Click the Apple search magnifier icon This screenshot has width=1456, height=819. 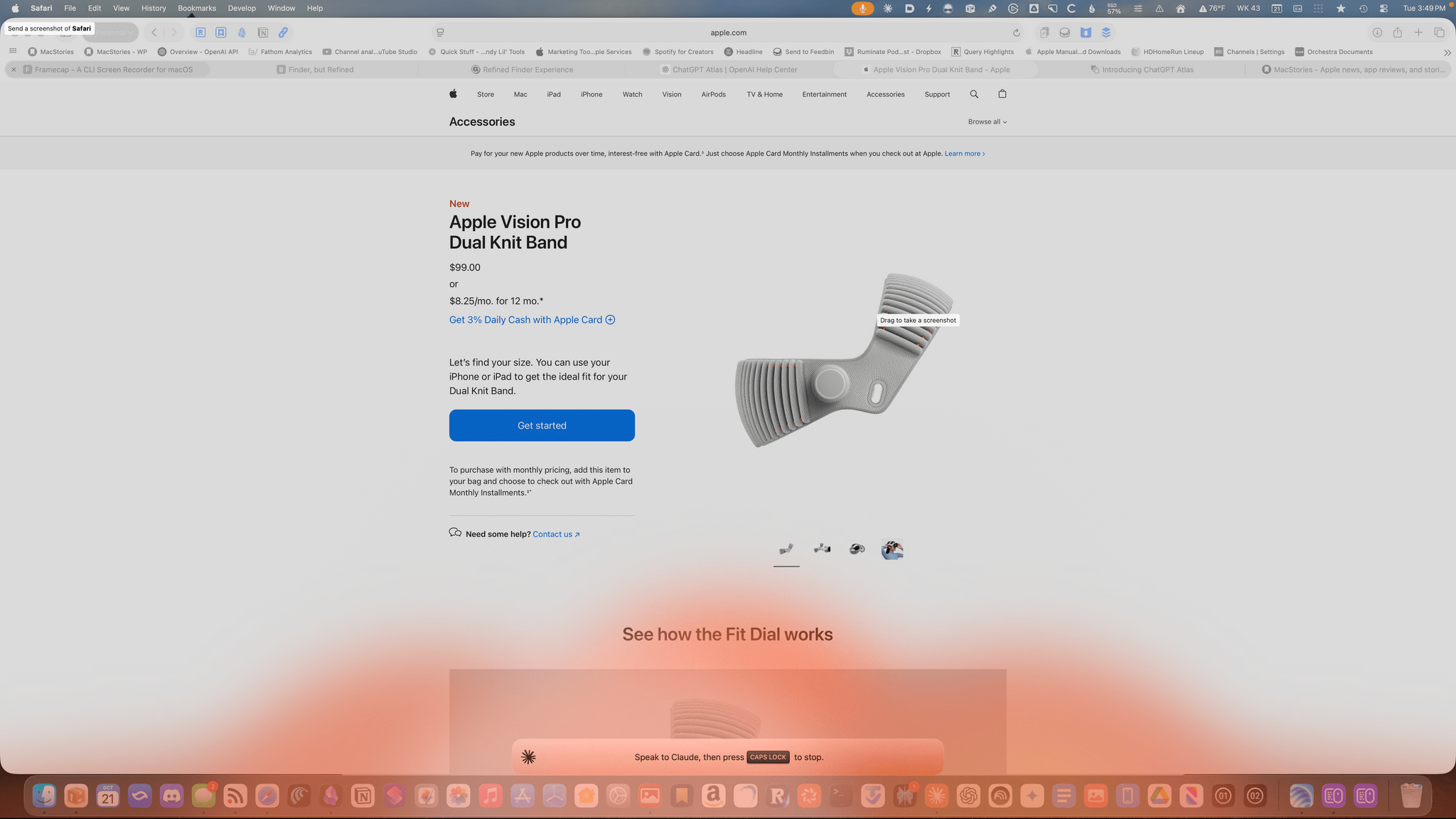(x=974, y=95)
